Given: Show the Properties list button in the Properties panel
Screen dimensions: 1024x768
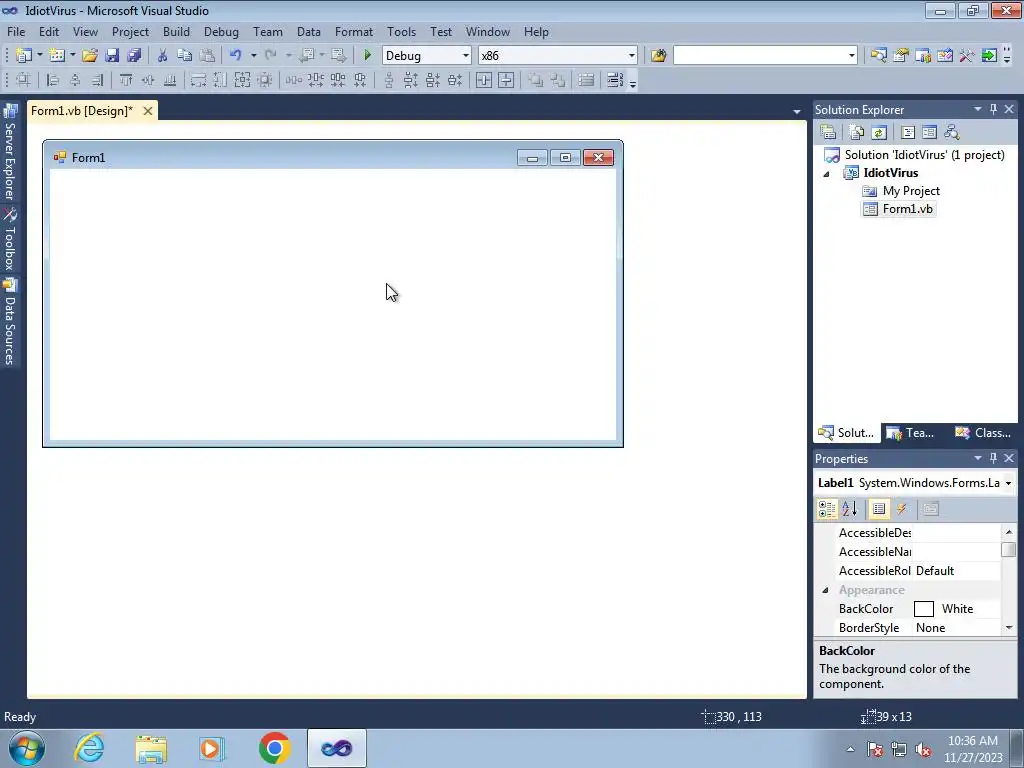Looking at the screenshot, I should coord(879,509).
